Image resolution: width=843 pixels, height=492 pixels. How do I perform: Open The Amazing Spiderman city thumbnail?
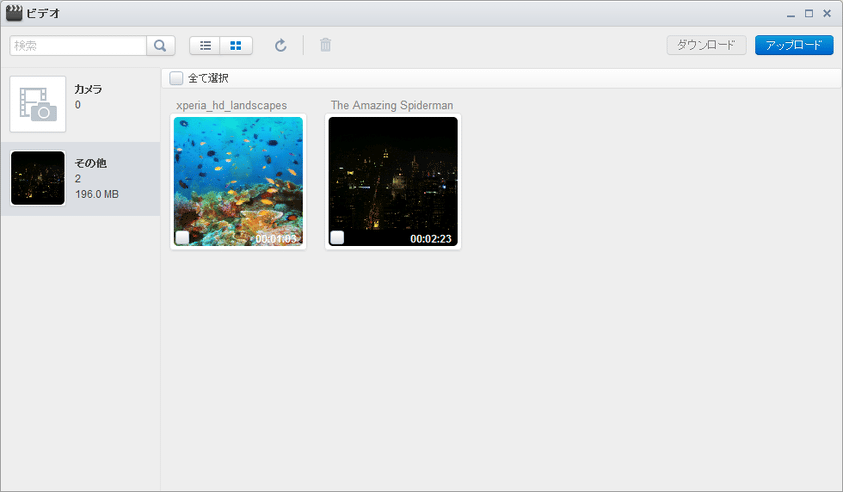click(393, 181)
